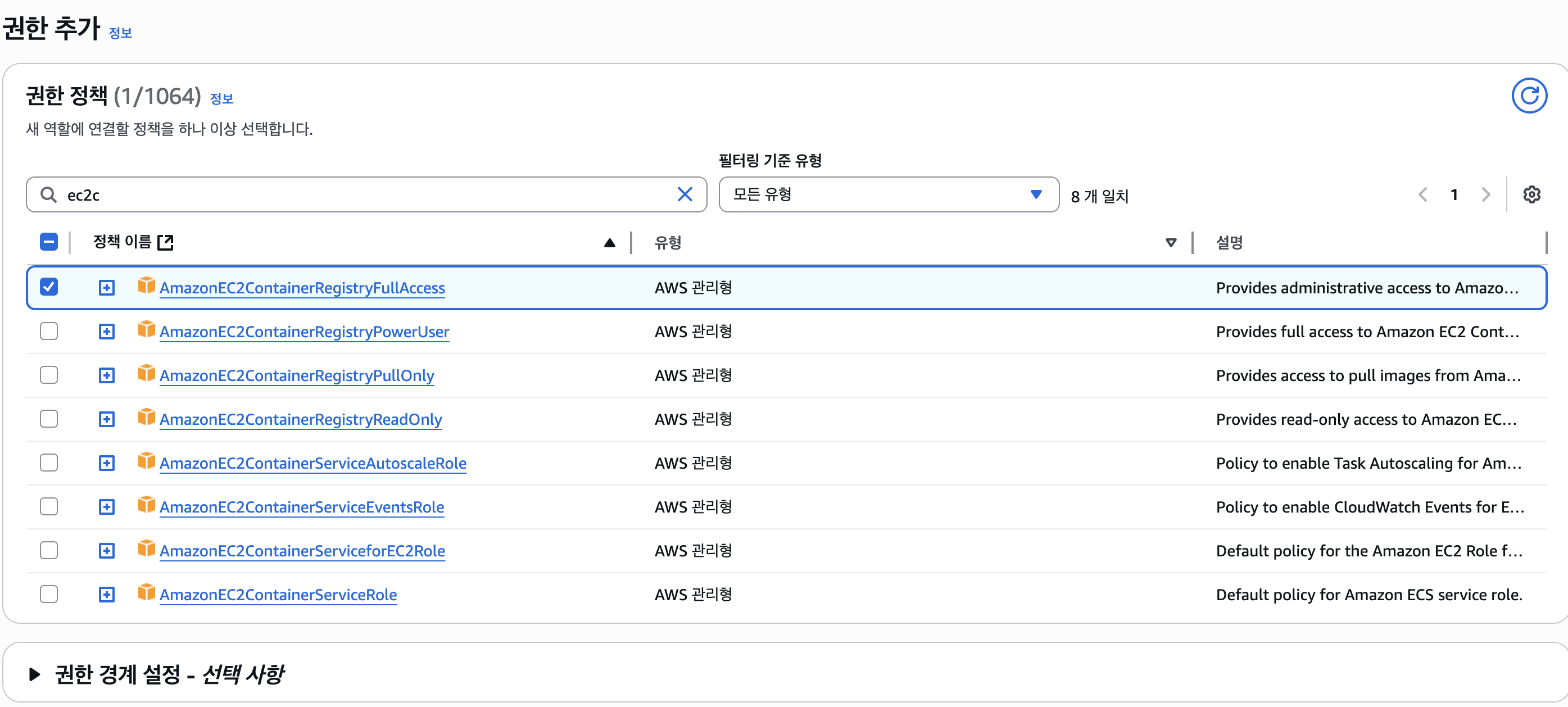This screenshot has width=1568, height=707.
Task: Click the 설명 column header
Action: pos(1229,243)
